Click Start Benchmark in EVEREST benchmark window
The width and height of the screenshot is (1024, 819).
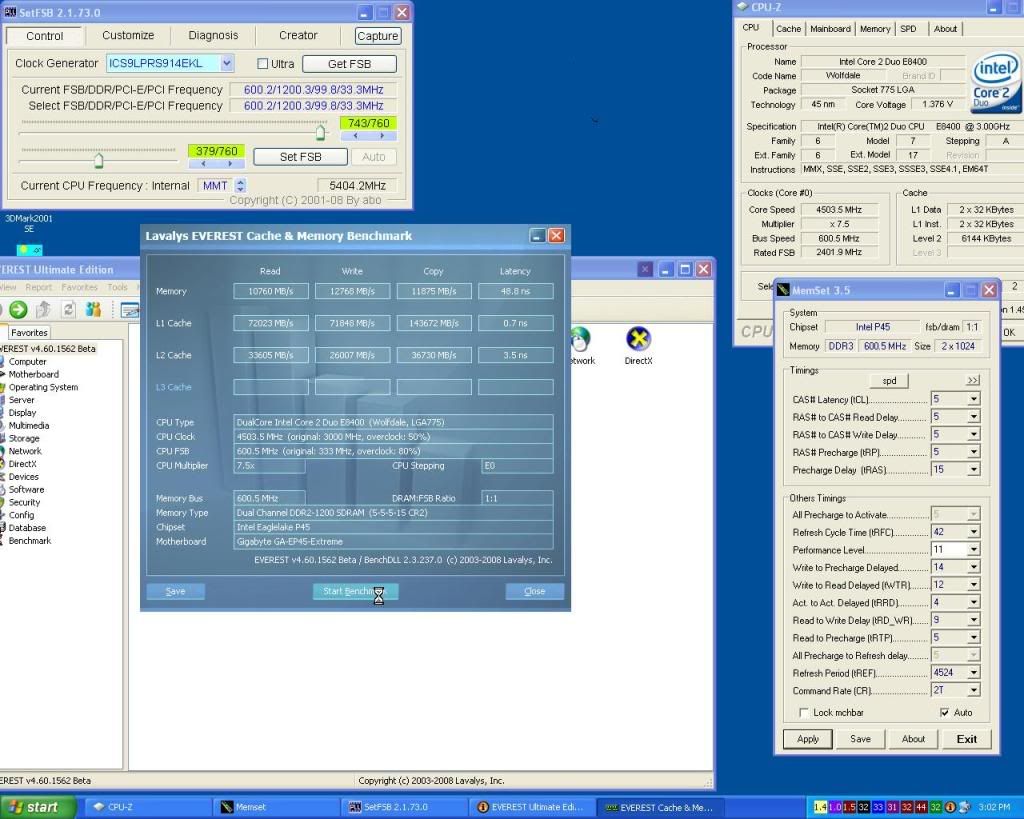coord(355,591)
